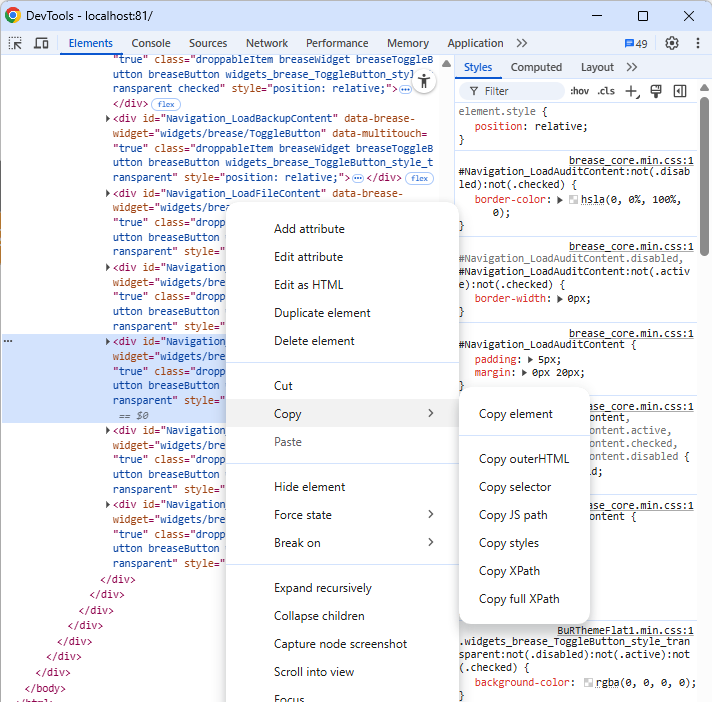Choose Copy selector from the submenu
The width and height of the screenshot is (712, 702).
pyautogui.click(x=515, y=487)
